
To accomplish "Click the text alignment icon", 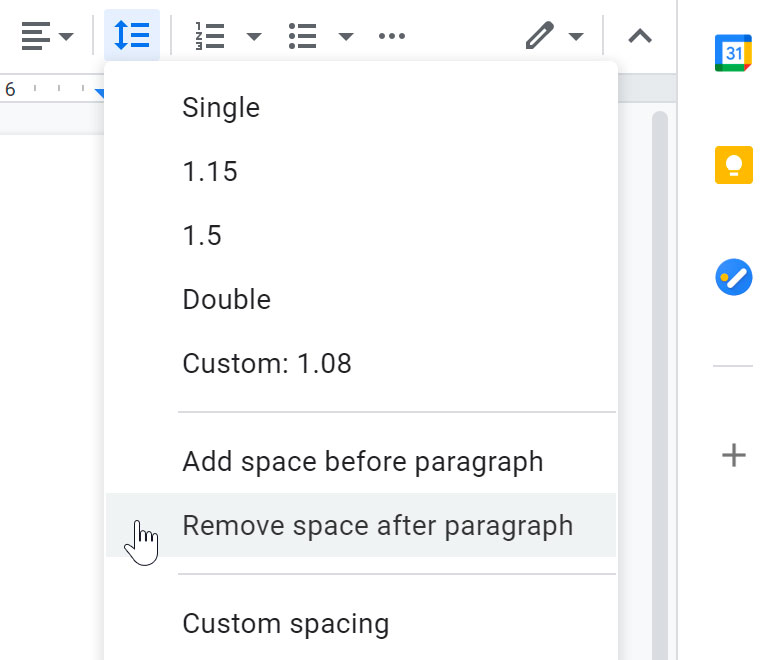I will (x=36, y=36).
